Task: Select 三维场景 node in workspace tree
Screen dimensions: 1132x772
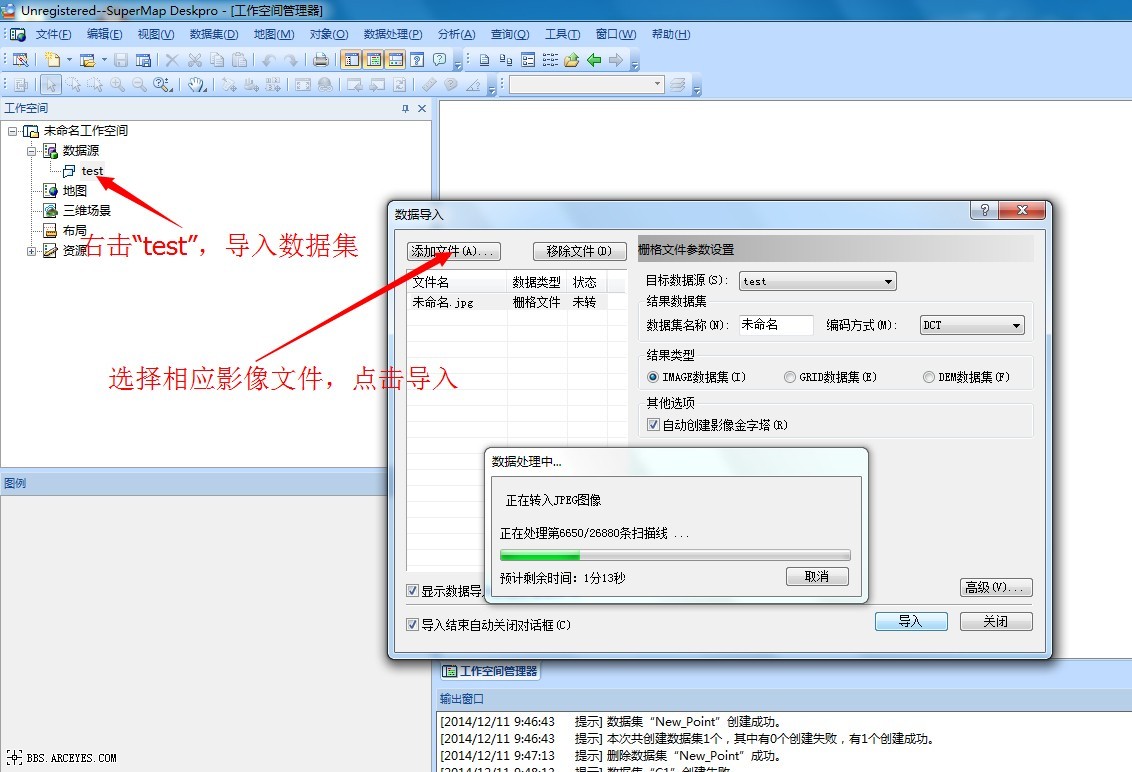Action: coord(87,211)
